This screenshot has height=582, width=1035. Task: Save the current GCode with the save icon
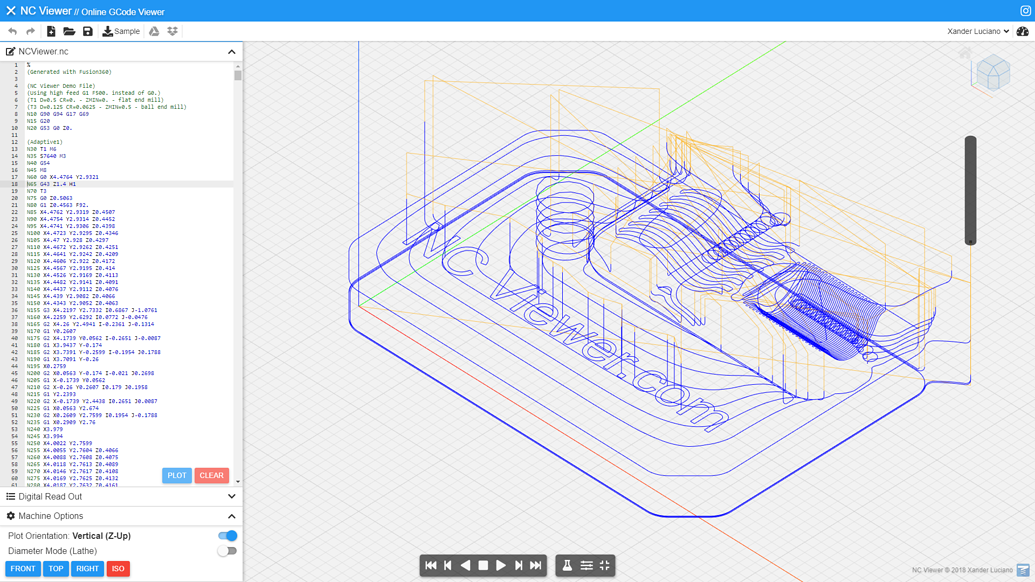[x=87, y=31]
